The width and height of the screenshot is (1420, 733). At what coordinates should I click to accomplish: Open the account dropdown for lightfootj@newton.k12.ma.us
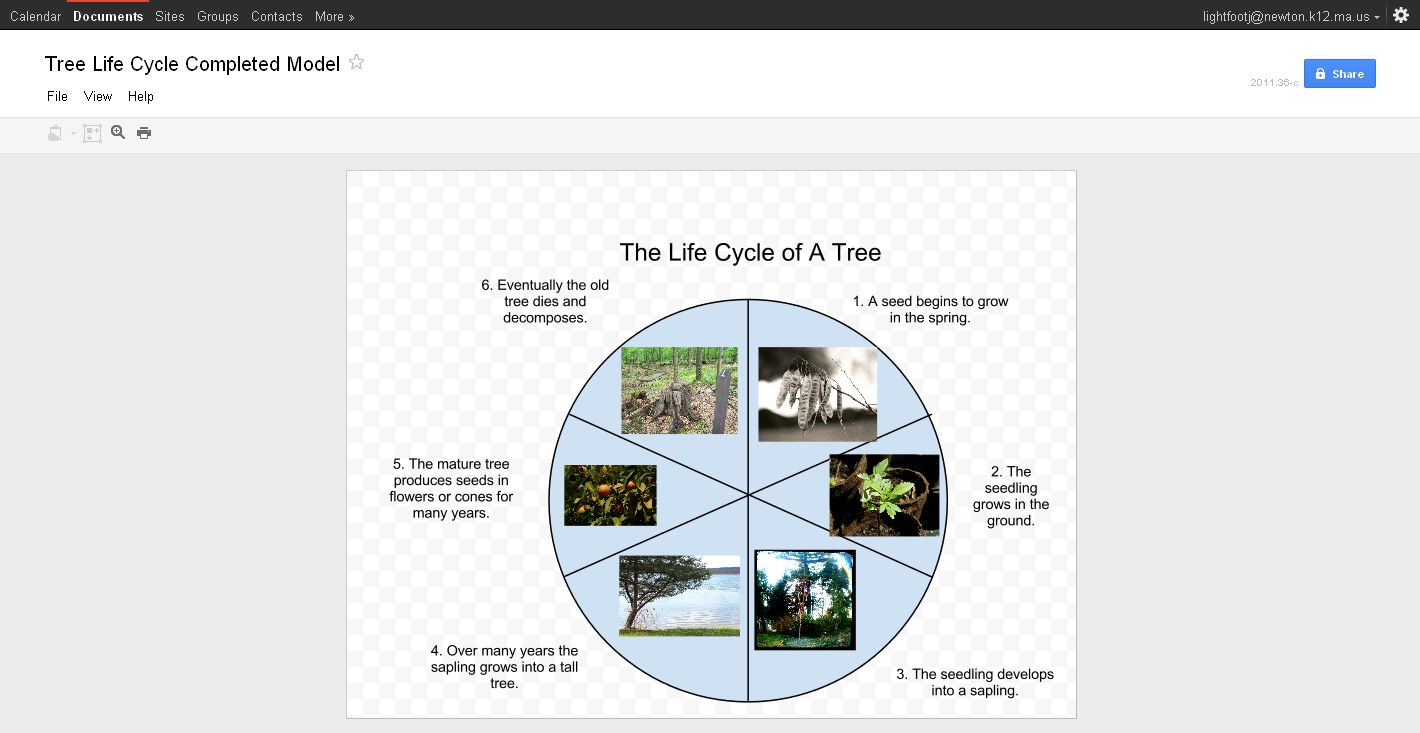pyautogui.click(x=1290, y=15)
